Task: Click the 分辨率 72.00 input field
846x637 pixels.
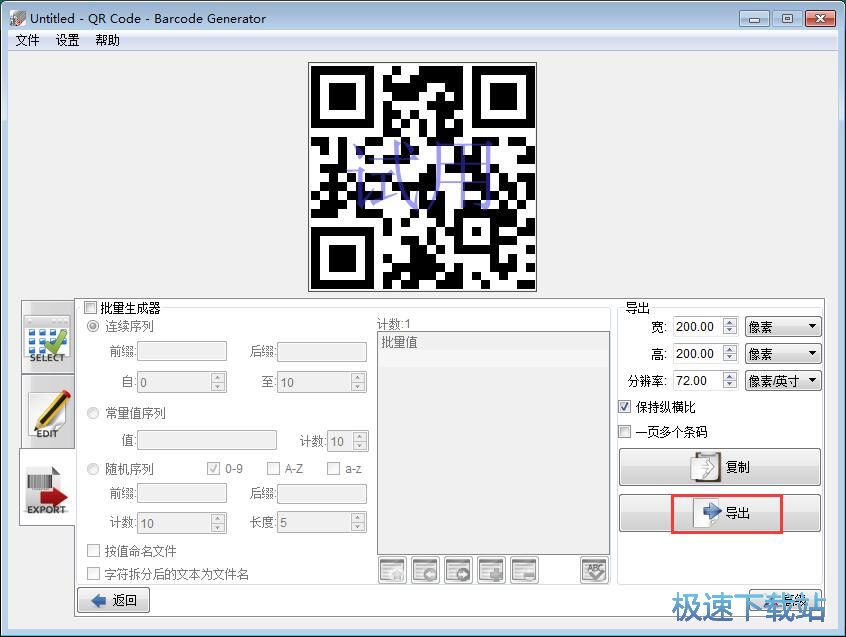Action: pos(698,380)
